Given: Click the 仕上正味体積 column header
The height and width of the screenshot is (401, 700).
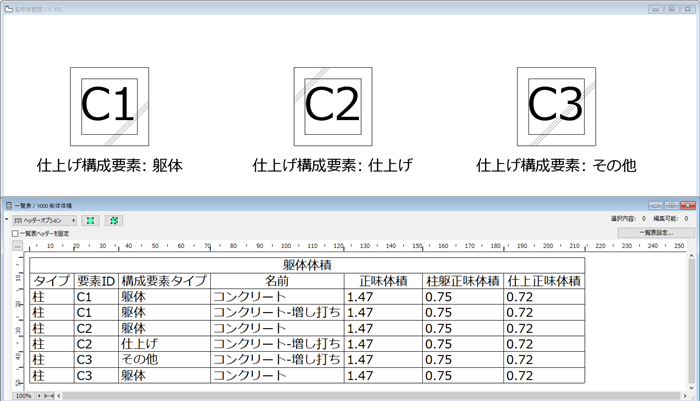Looking at the screenshot, I should (544, 281).
